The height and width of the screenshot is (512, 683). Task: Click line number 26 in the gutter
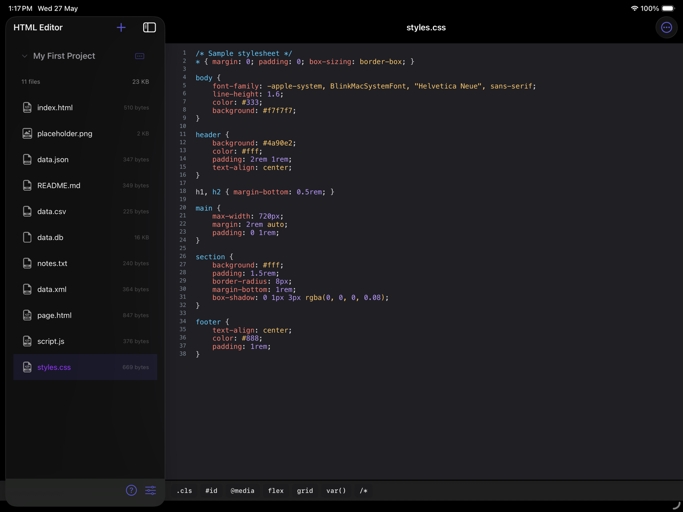click(x=183, y=256)
